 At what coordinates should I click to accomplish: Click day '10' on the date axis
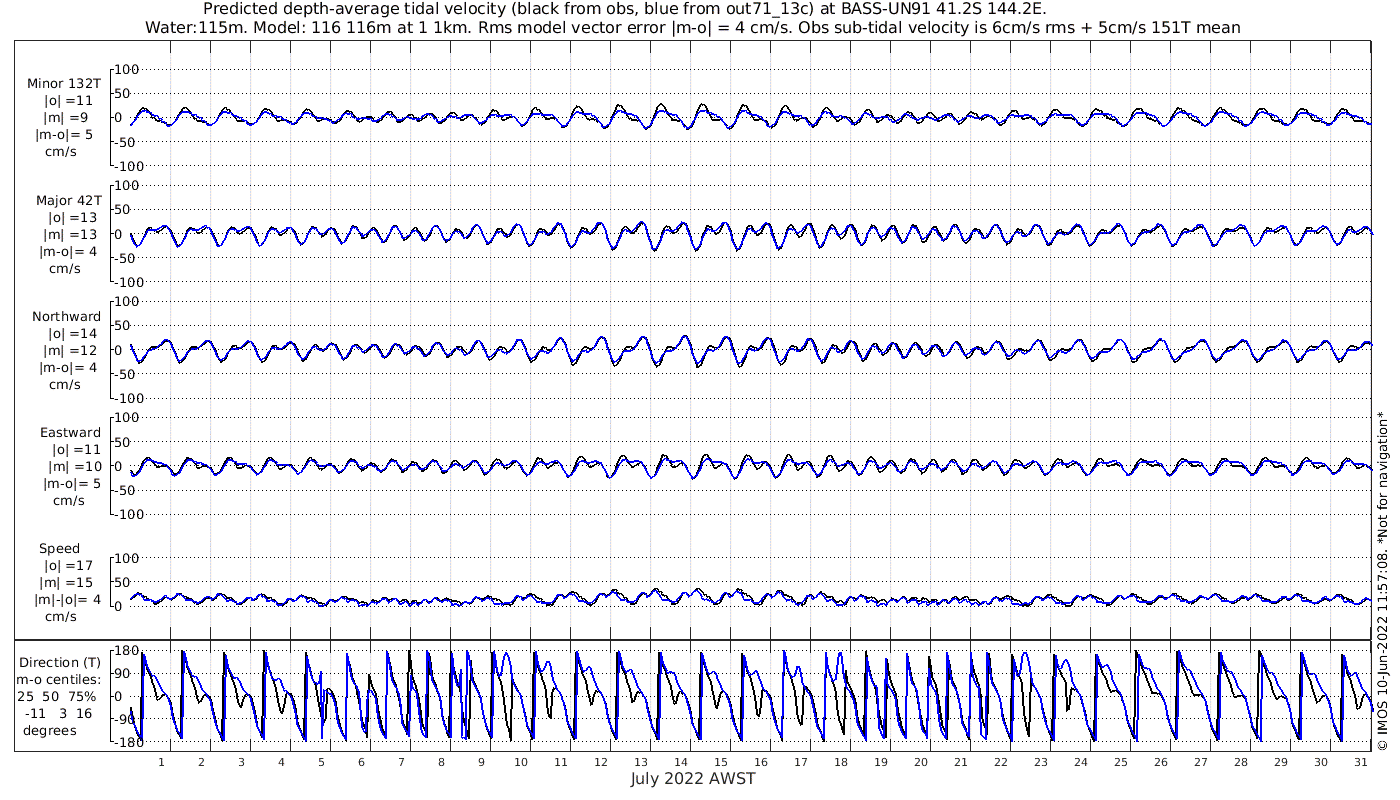click(x=521, y=762)
